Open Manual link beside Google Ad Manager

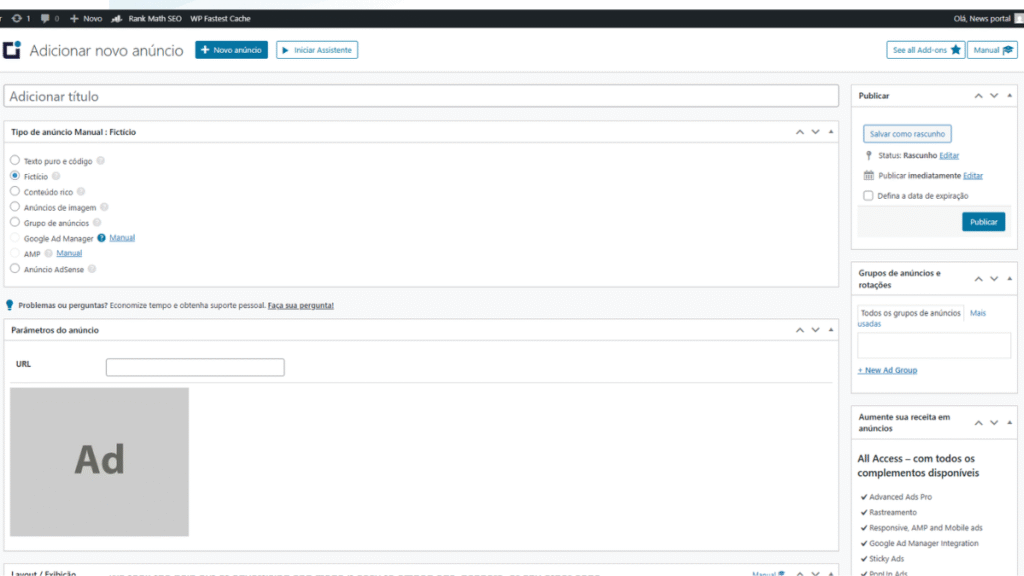coord(122,238)
